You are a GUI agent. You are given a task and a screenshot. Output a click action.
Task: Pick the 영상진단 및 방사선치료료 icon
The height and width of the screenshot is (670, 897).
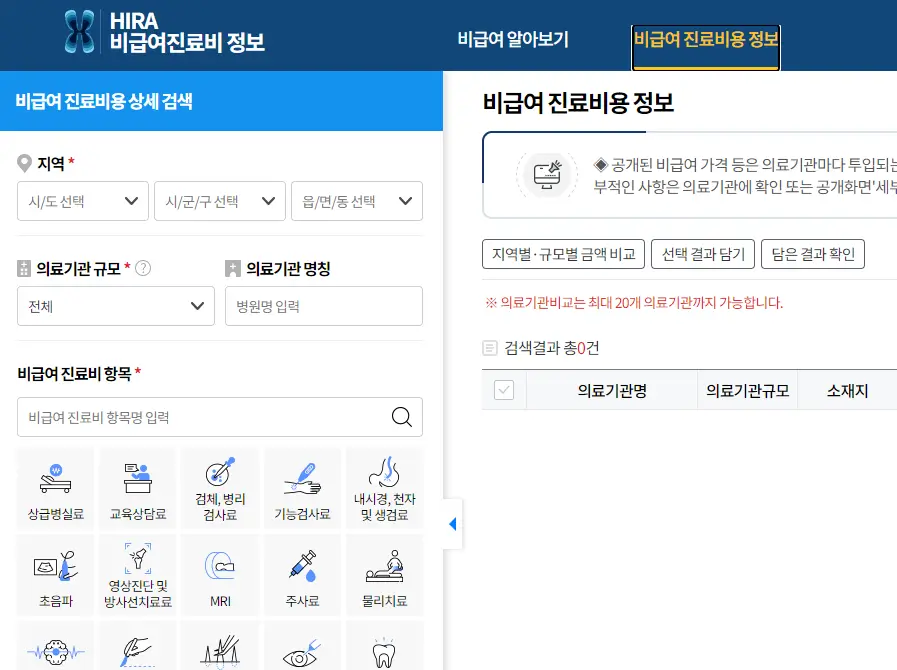(x=137, y=574)
